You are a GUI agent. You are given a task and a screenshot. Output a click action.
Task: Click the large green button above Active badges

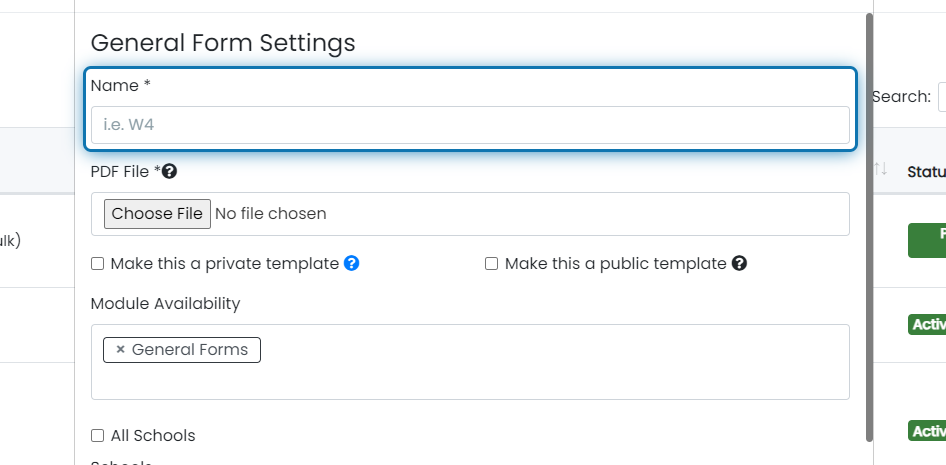(927, 240)
